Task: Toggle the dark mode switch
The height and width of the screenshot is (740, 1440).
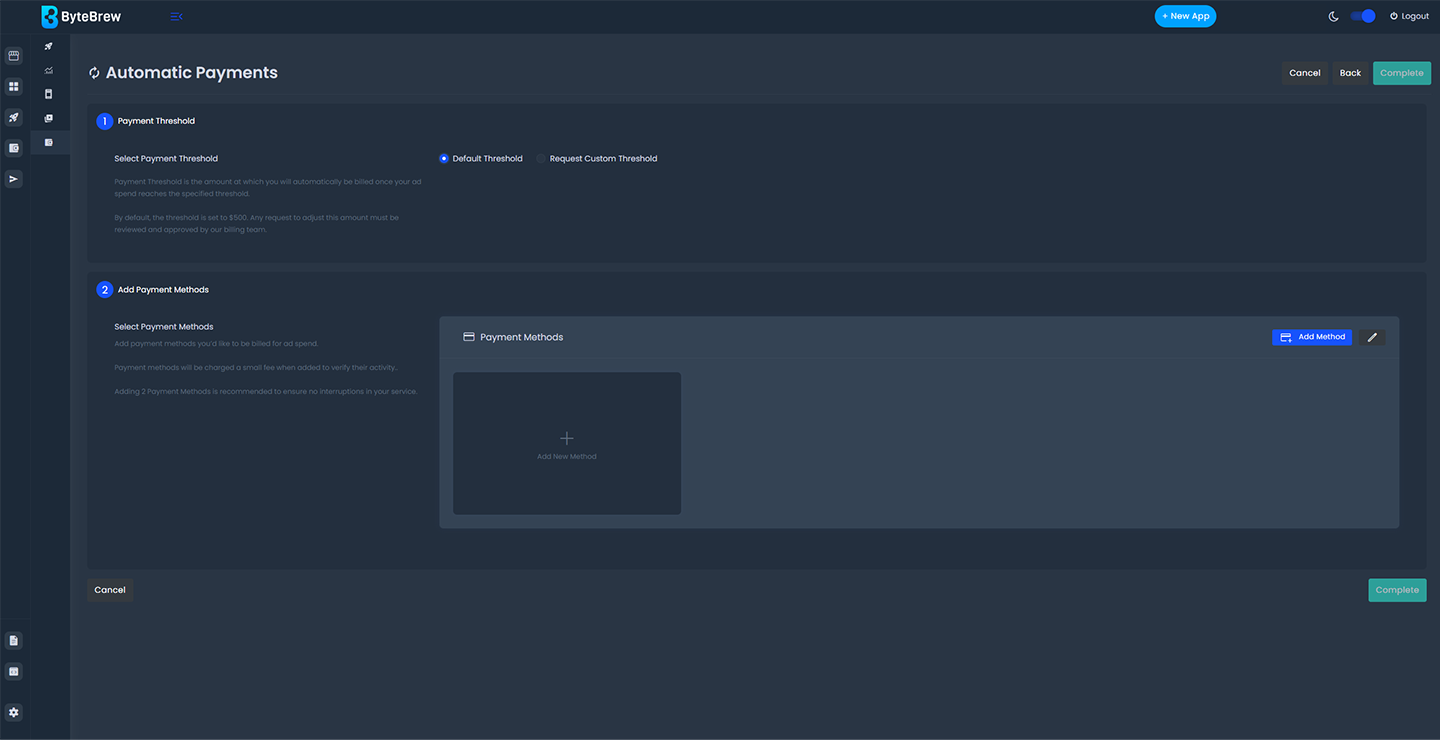Action: click(1362, 16)
